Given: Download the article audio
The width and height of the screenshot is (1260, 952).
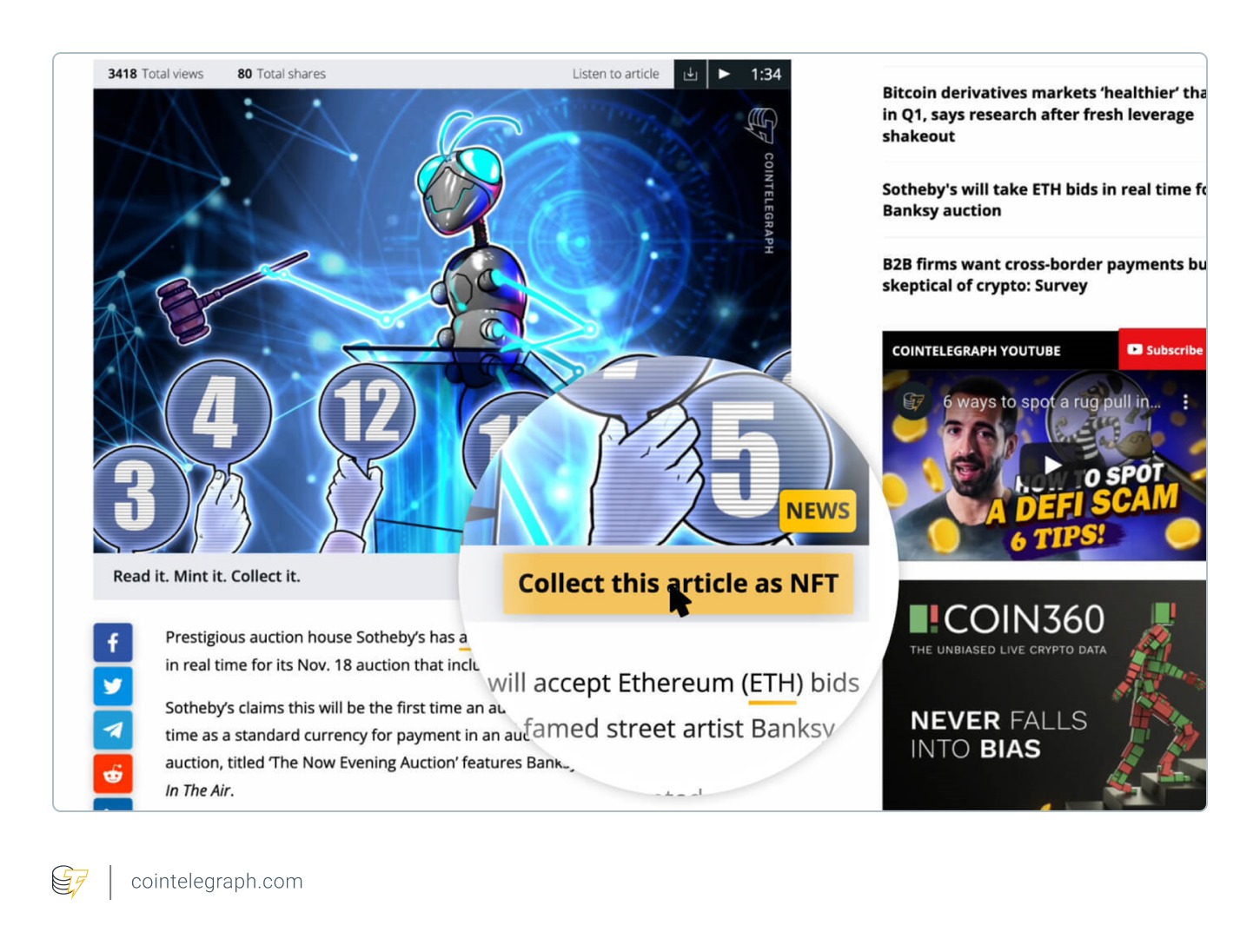Looking at the screenshot, I should click(x=690, y=74).
